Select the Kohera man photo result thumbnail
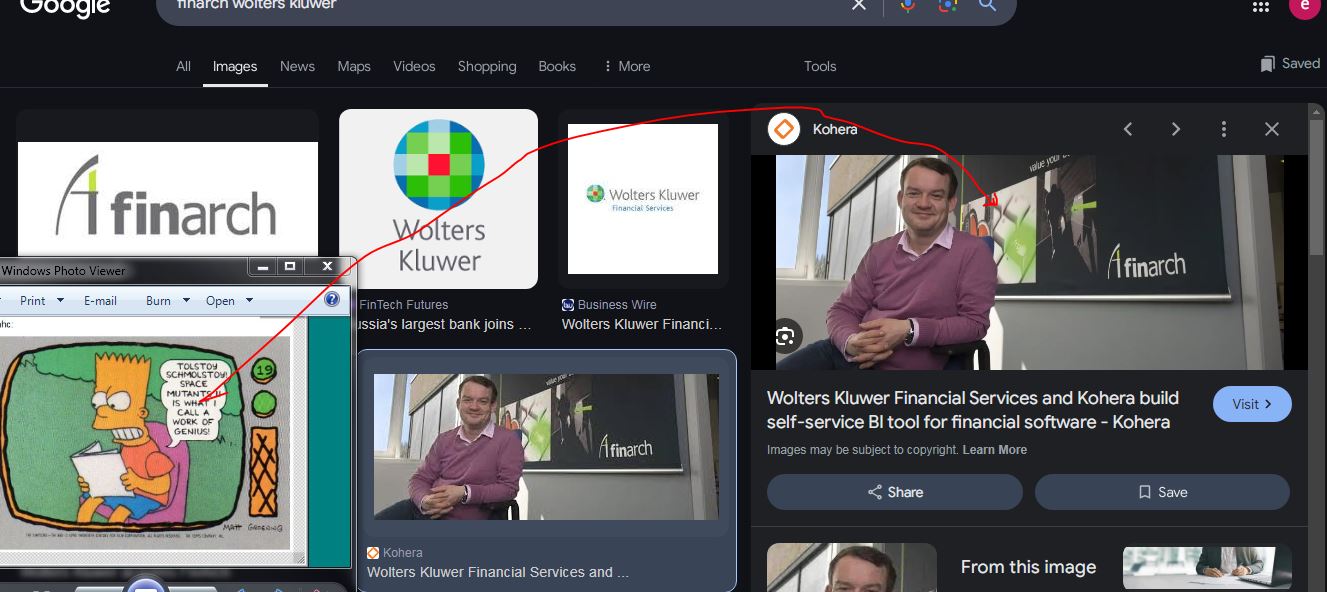Viewport: 1327px width, 592px height. (546, 446)
